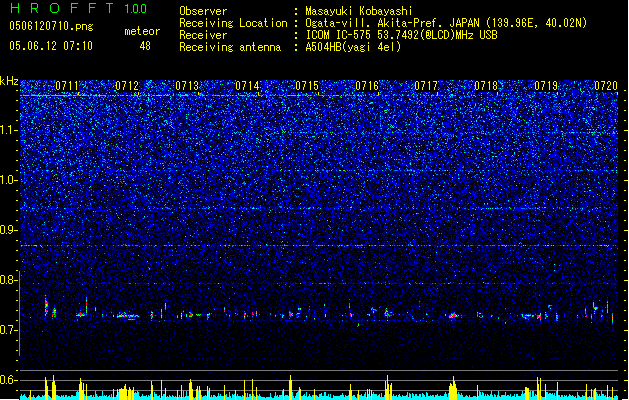Click time marker 0720
Screen dimensions: 629x400
[x=606, y=86]
